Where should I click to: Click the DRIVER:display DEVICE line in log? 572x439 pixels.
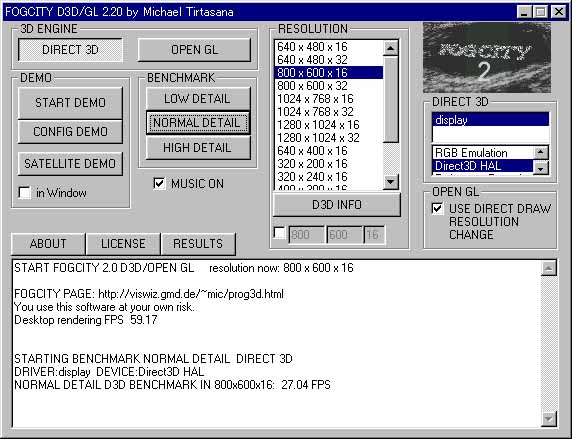point(109,372)
